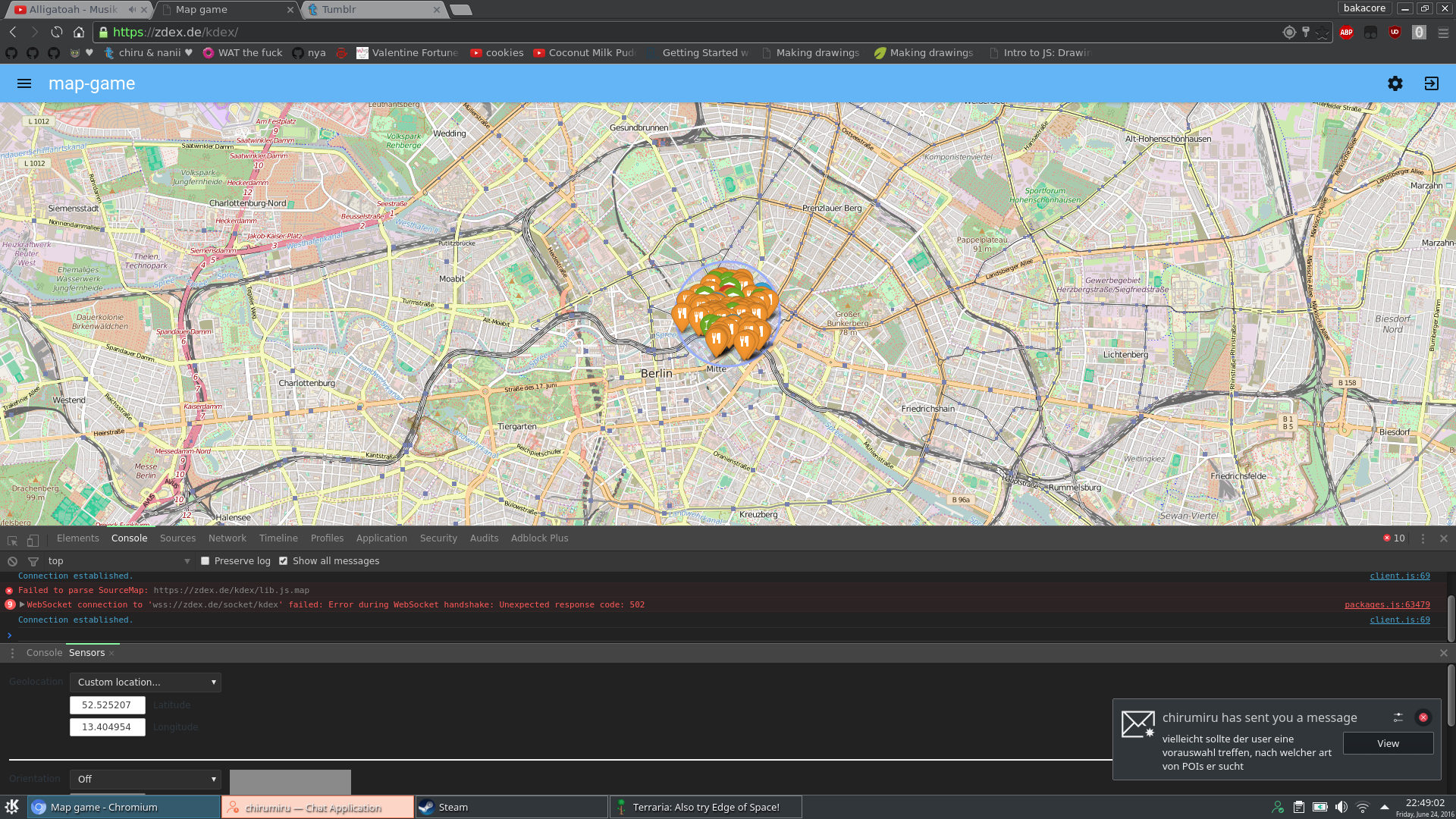The image size is (1456, 819).
Task: Open the packages.js:63479 source link
Action: pos(1387,605)
